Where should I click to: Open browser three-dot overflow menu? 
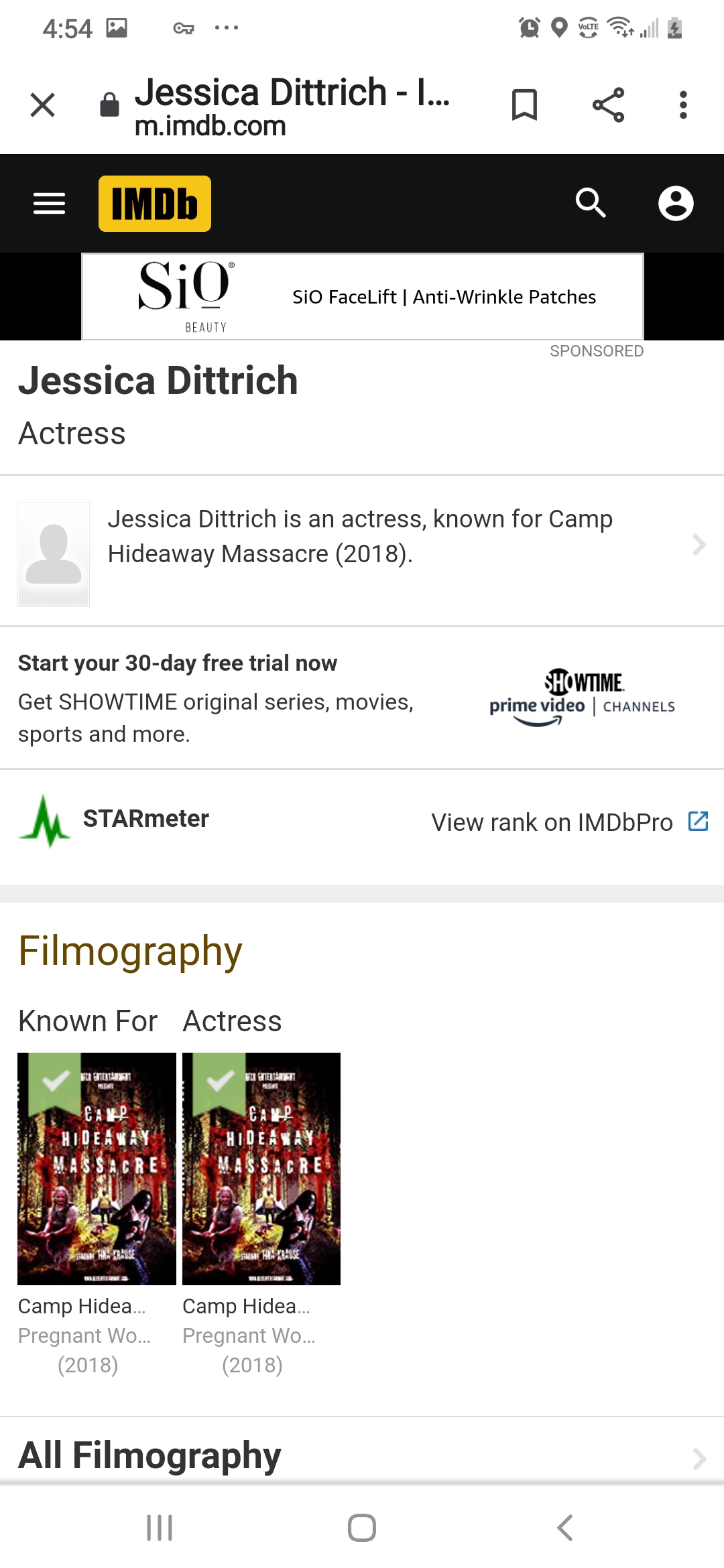pos(683,105)
